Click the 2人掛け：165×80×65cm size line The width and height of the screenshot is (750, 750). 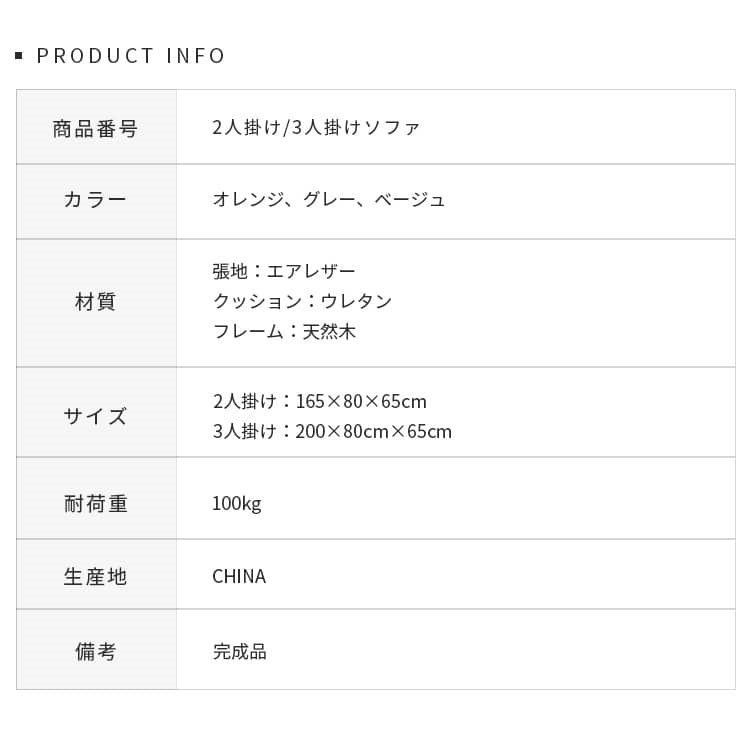coord(319,402)
